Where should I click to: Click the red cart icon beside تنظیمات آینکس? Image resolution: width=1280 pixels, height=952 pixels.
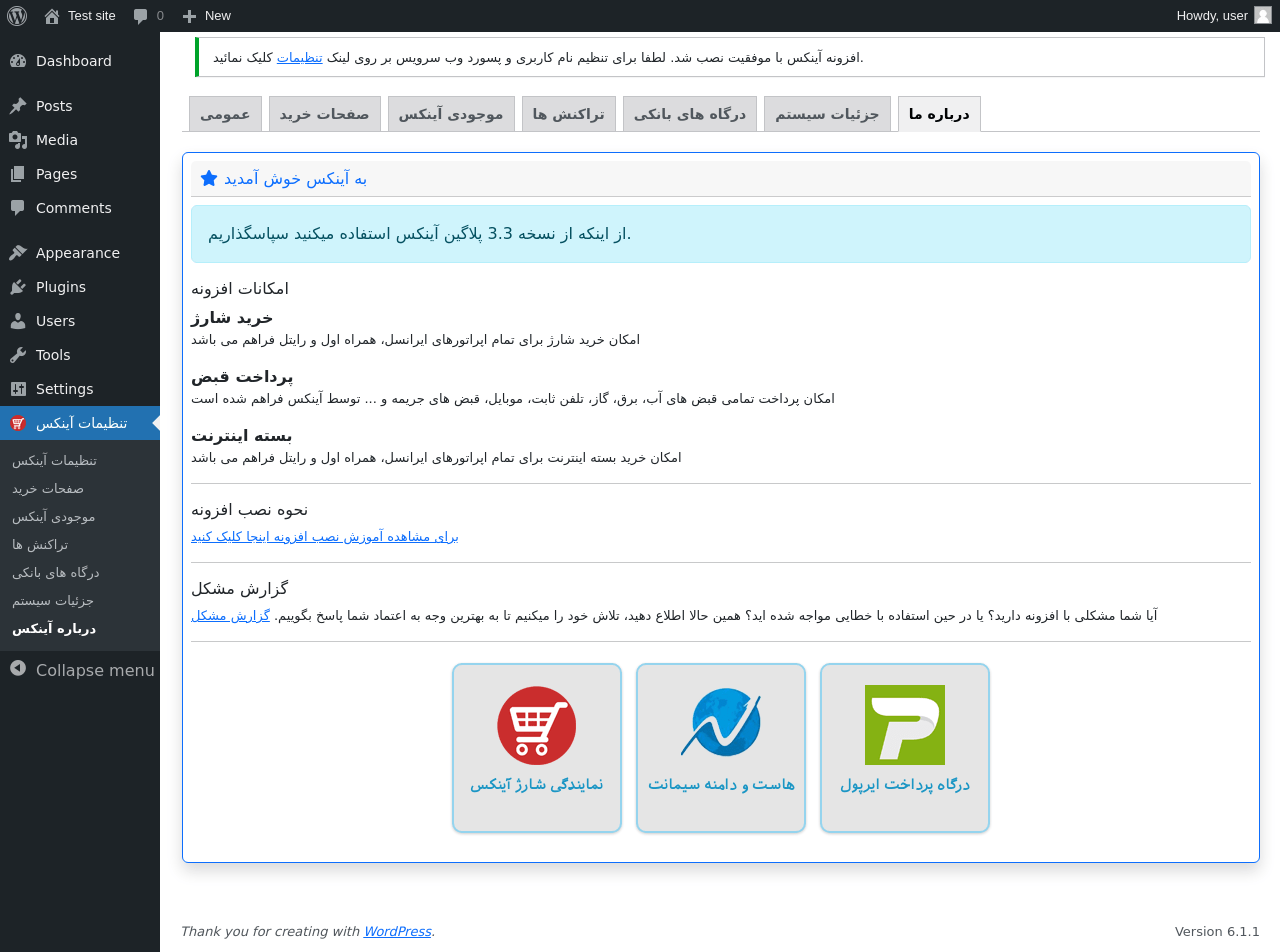click(x=18, y=423)
